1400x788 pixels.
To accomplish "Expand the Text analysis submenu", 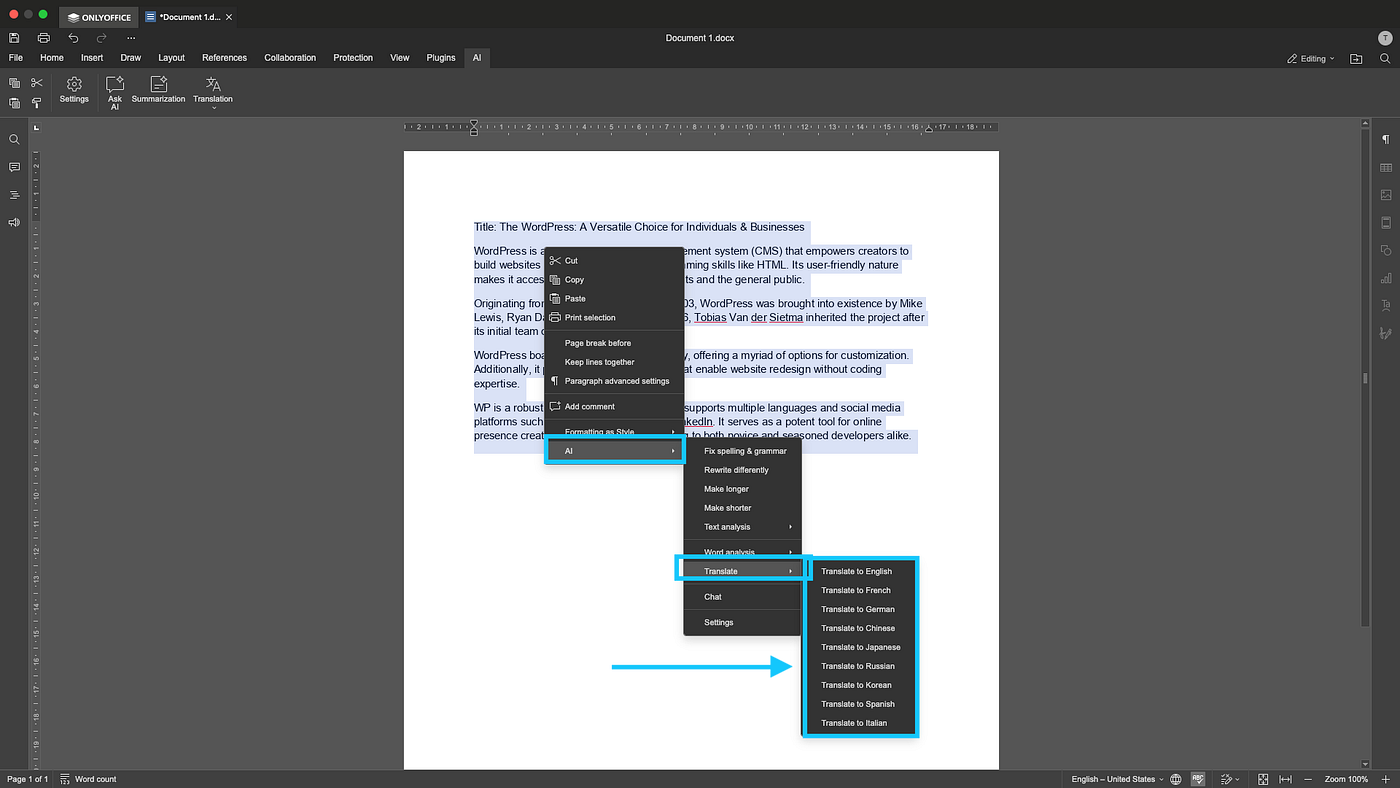I will 742,527.
